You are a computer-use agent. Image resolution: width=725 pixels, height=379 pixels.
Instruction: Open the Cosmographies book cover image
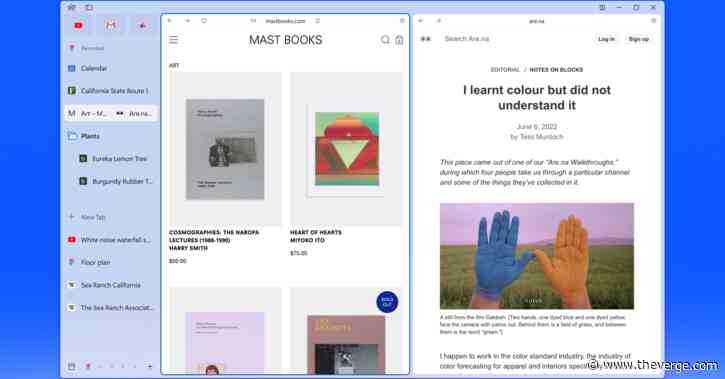point(225,149)
